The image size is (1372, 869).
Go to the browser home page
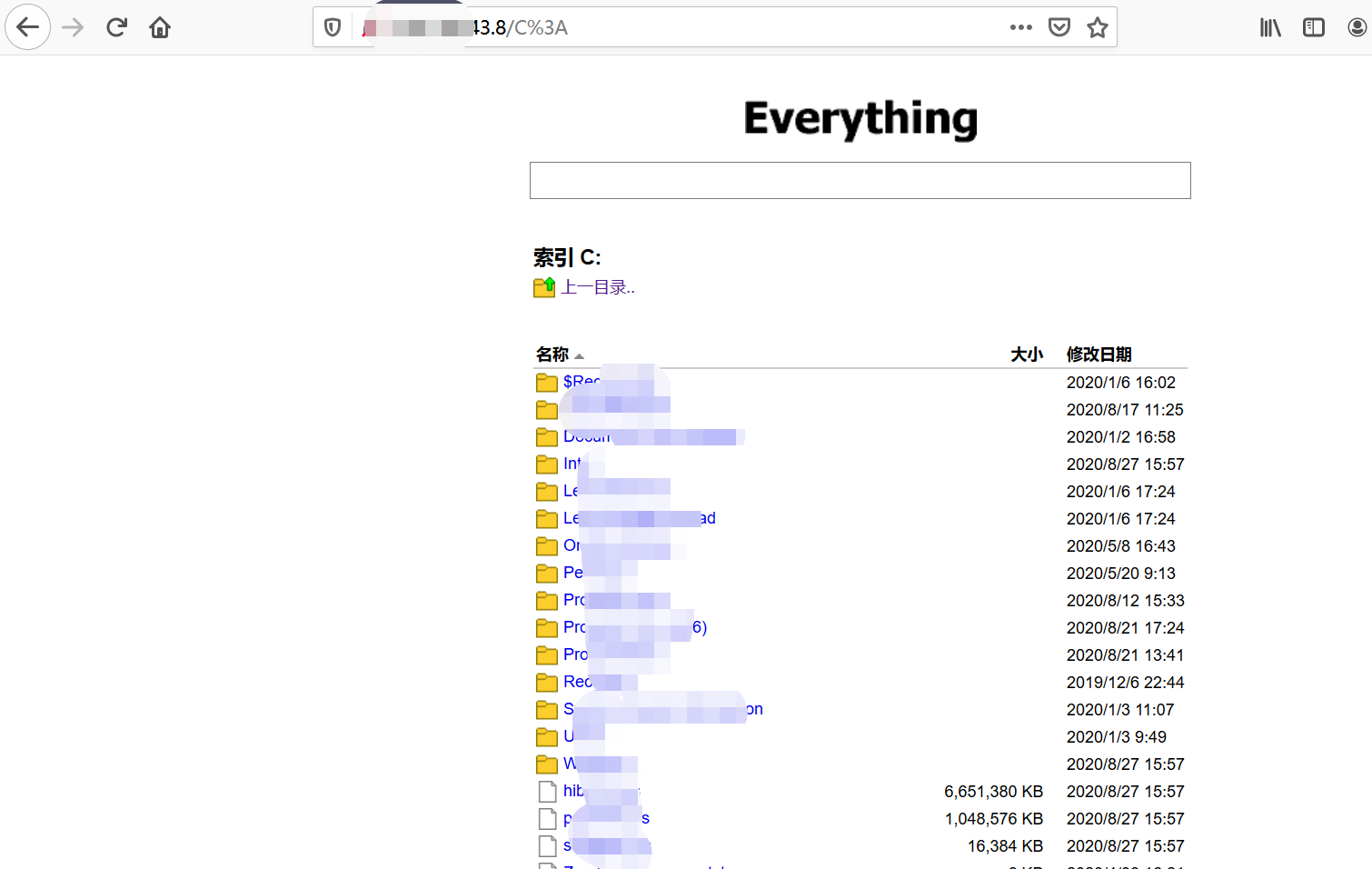[160, 27]
